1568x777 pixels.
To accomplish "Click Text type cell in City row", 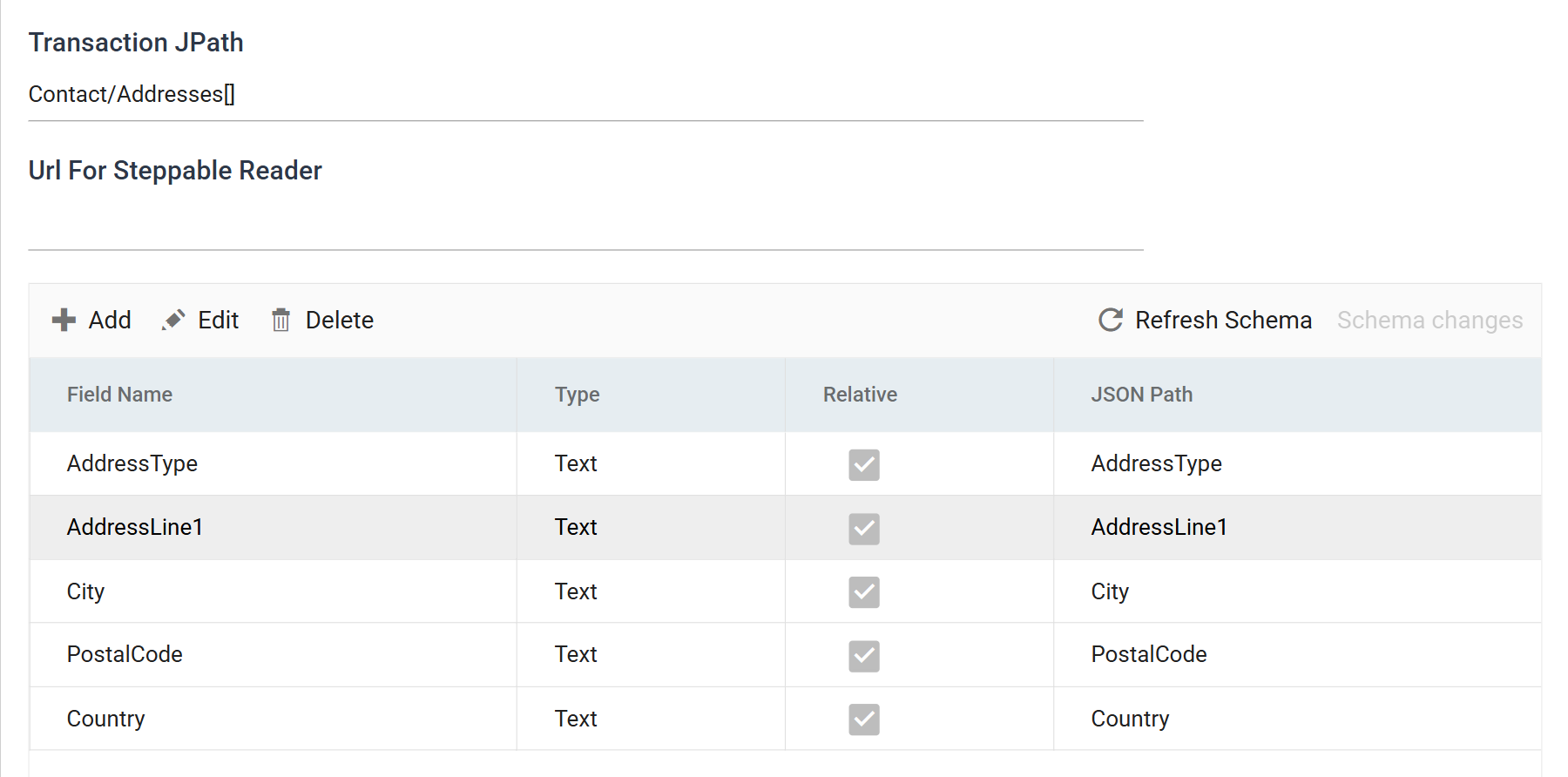I will (x=651, y=591).
